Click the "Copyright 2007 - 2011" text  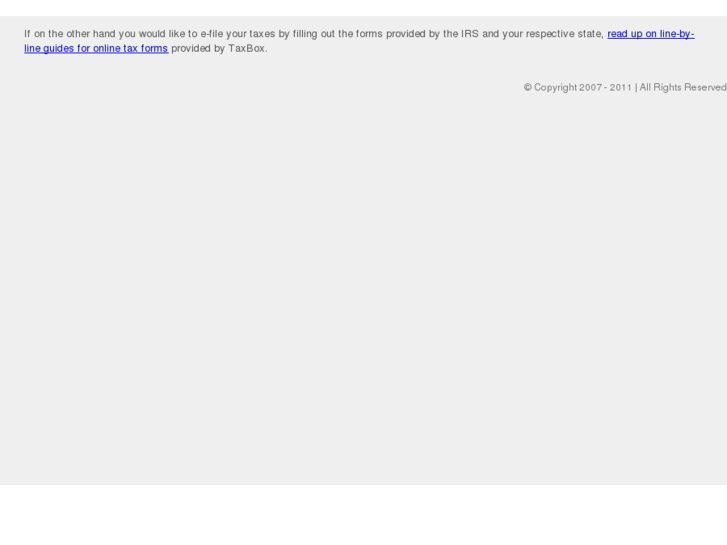[583, 87]
